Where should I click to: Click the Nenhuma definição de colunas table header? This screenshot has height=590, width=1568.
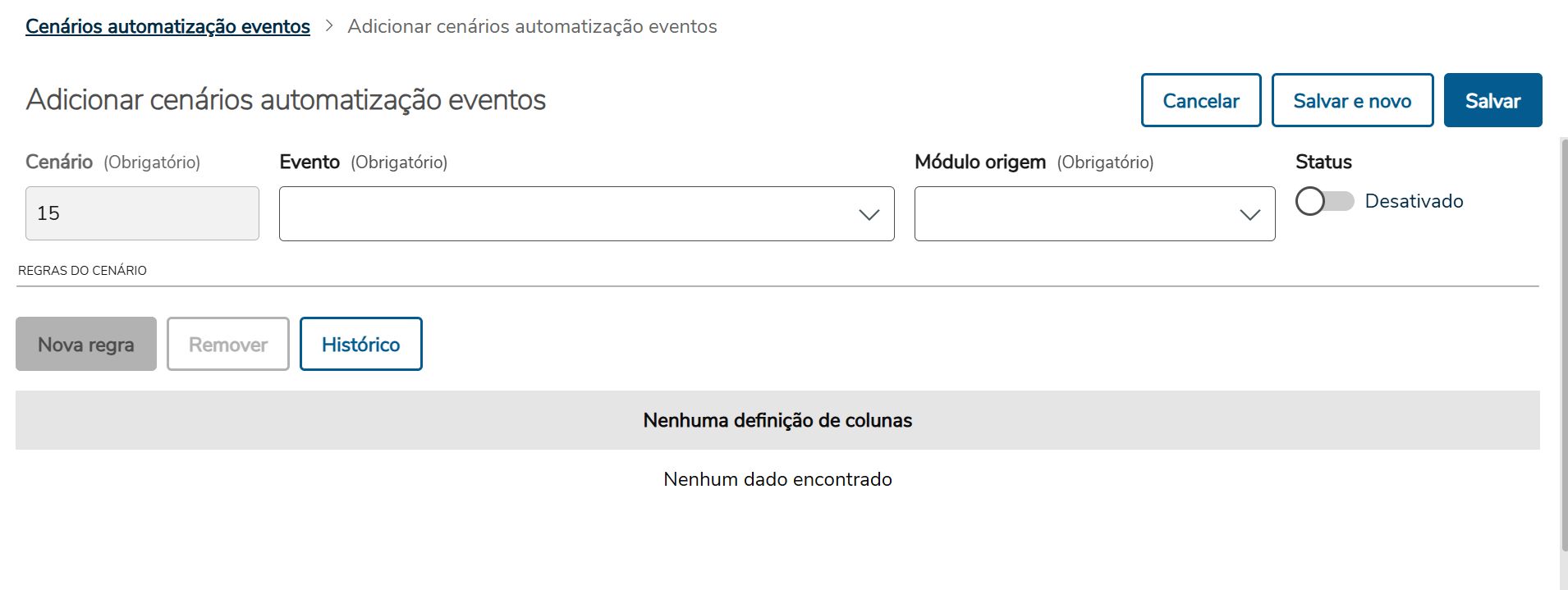(x=777, y=420)
